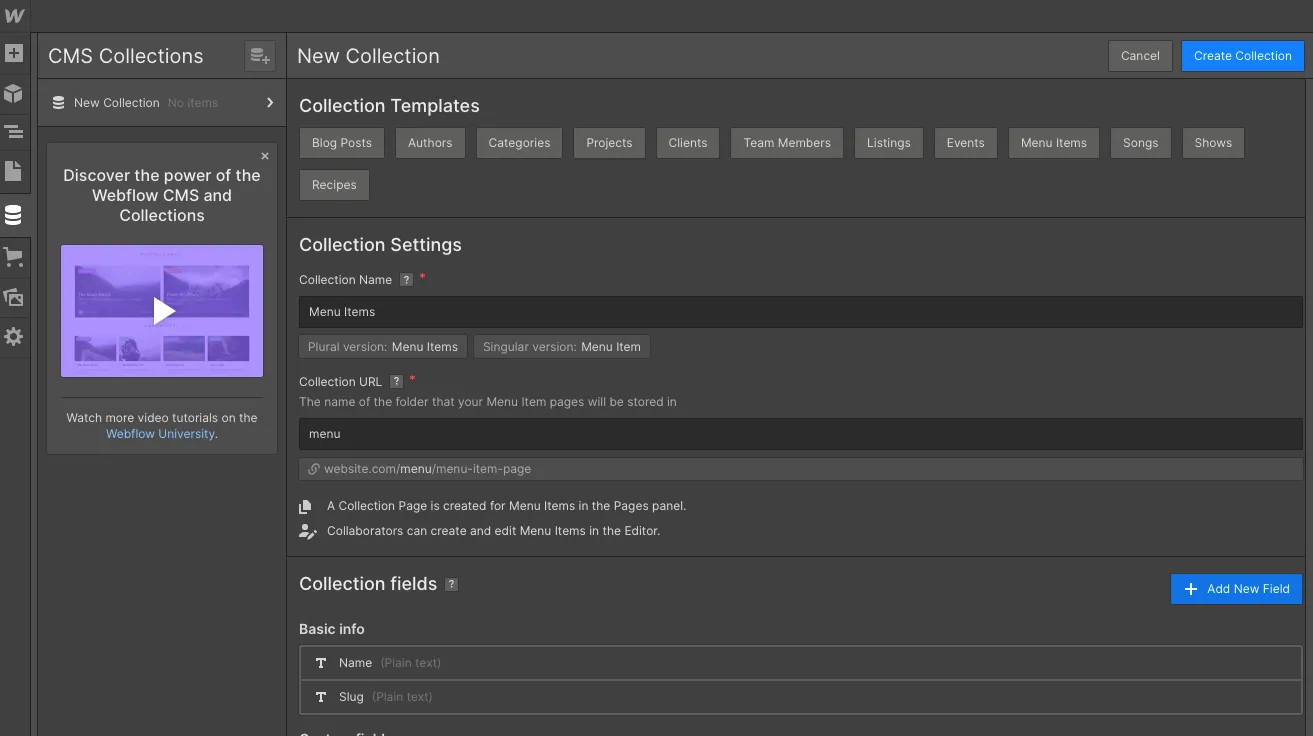Viewport: 1313px width, 736px height.
Task: Click the Collection Settings heading
Action: point(380,245)
